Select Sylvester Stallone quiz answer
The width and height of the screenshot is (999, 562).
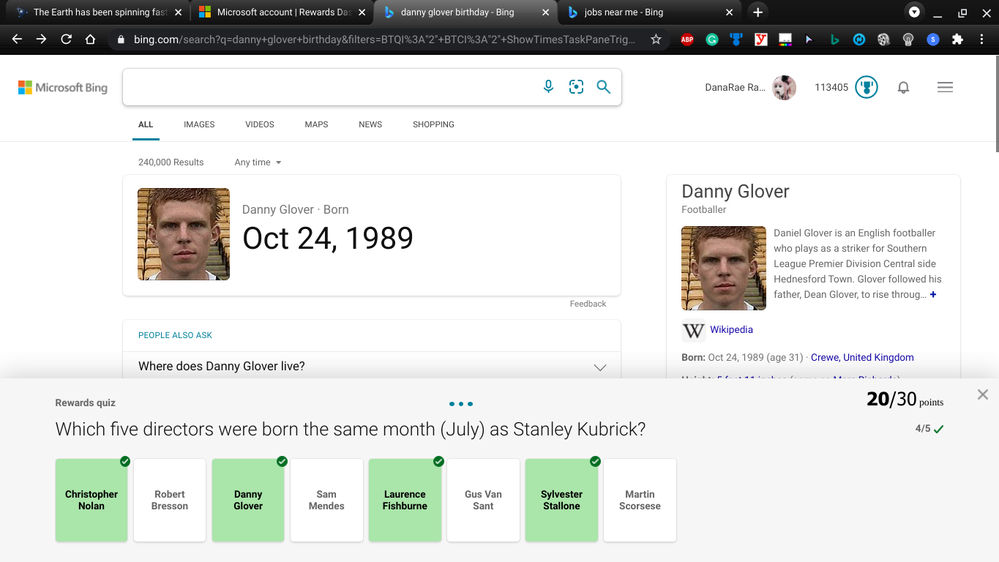tap(561, 500)
